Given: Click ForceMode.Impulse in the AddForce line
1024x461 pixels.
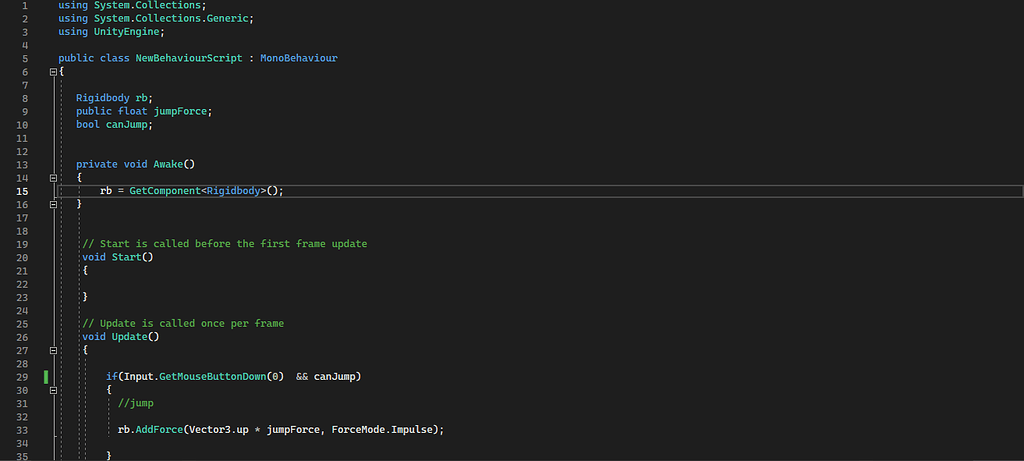Looking at the screenshot, I should point(398,429).
